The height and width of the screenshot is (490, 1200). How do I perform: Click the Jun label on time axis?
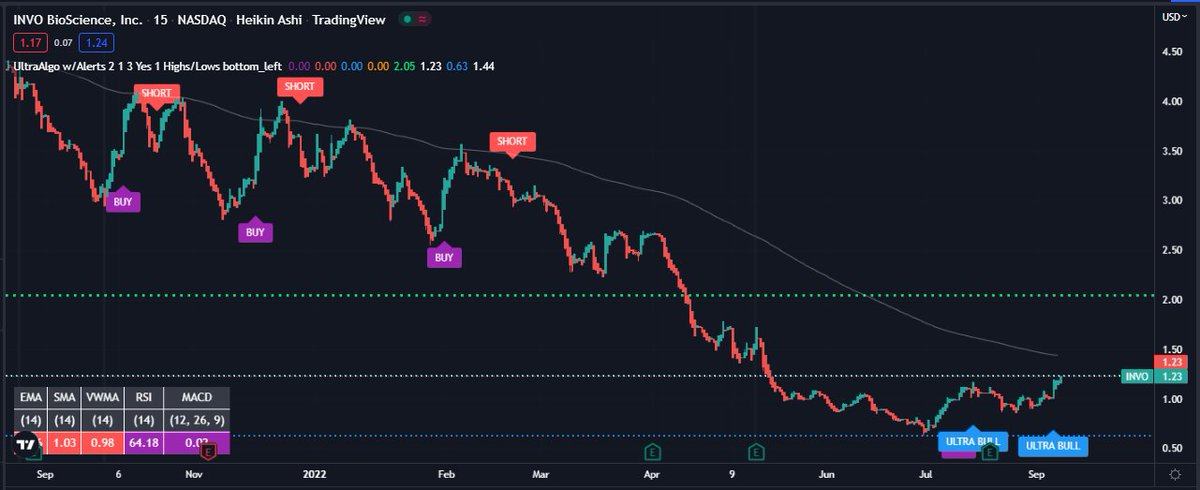pyautogui.click(x=828, y=477)
